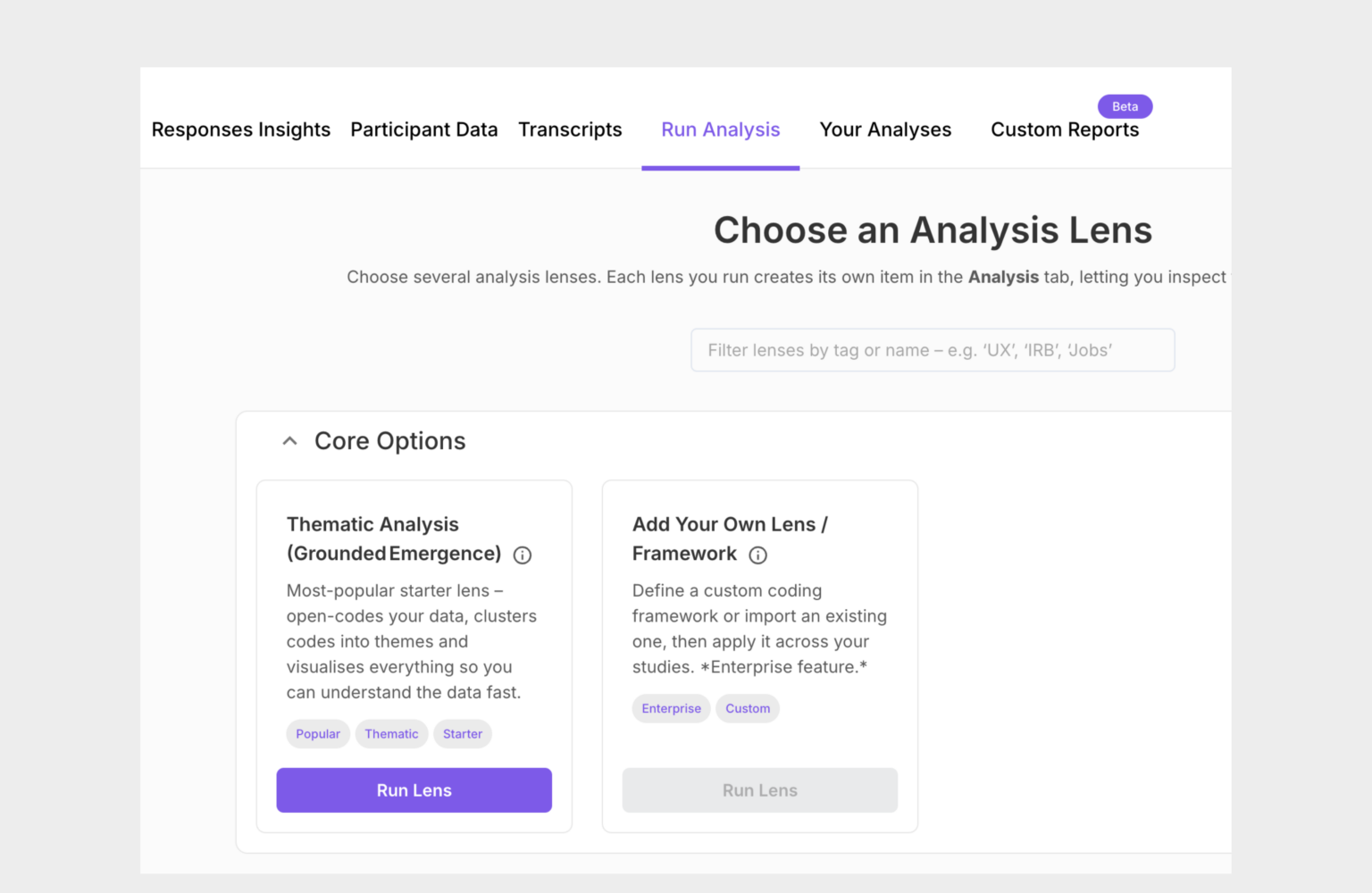Go to the Transcripts tab
Screen dimensions: 1372x893
pyautogui.click(x=570, y=130)
